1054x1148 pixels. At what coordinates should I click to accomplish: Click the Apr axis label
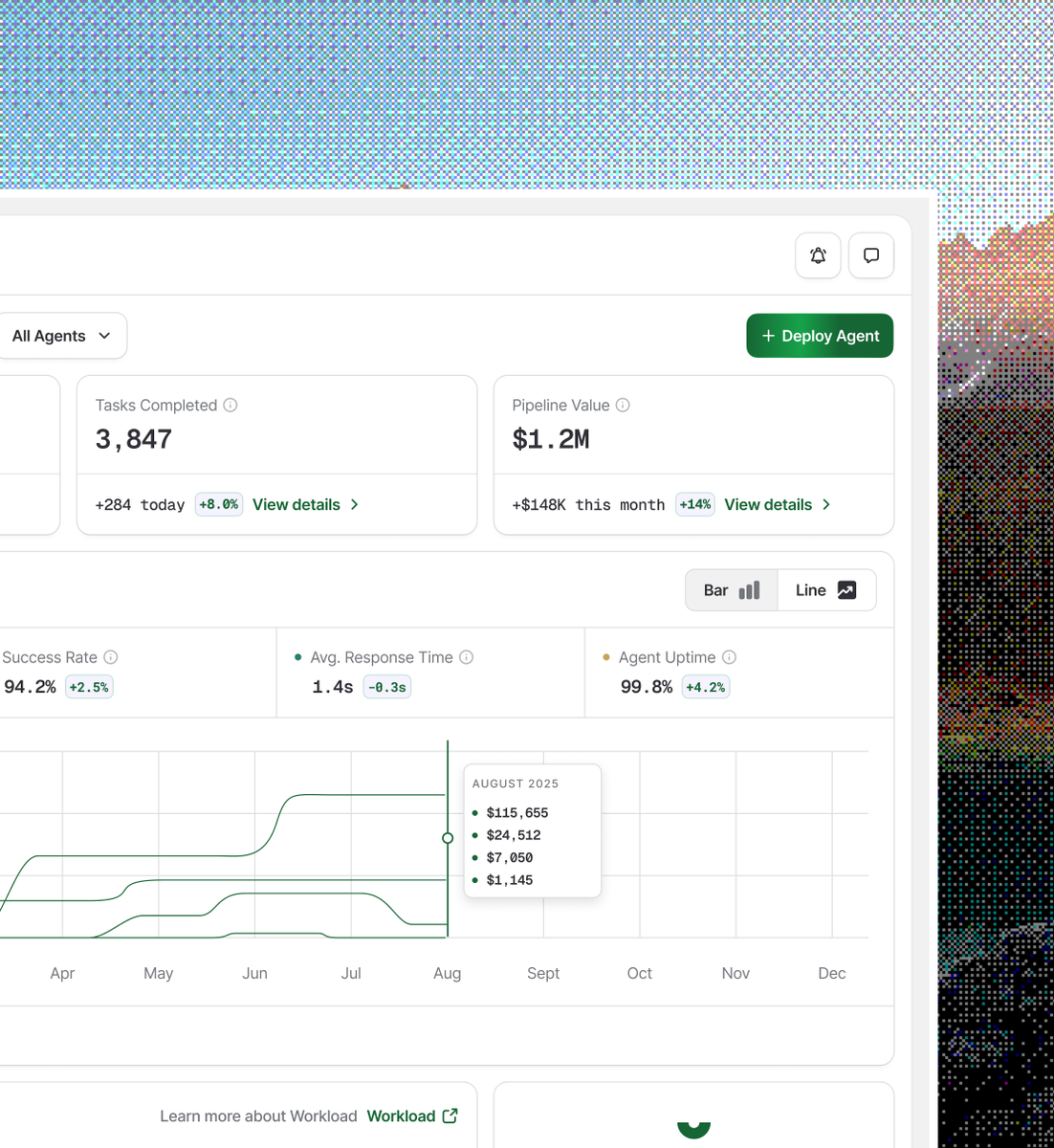(x=62, y=973)
